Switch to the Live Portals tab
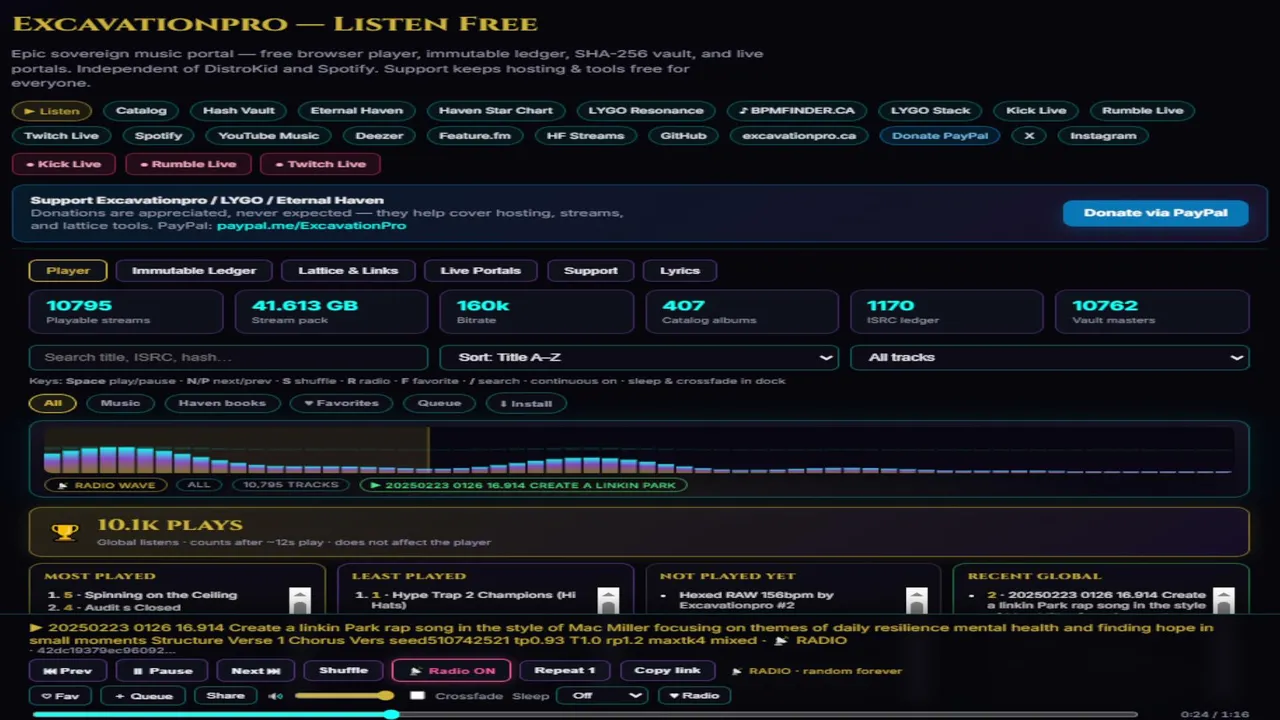Viewport: 1280px width, 720px height. [x=481, y=270]
